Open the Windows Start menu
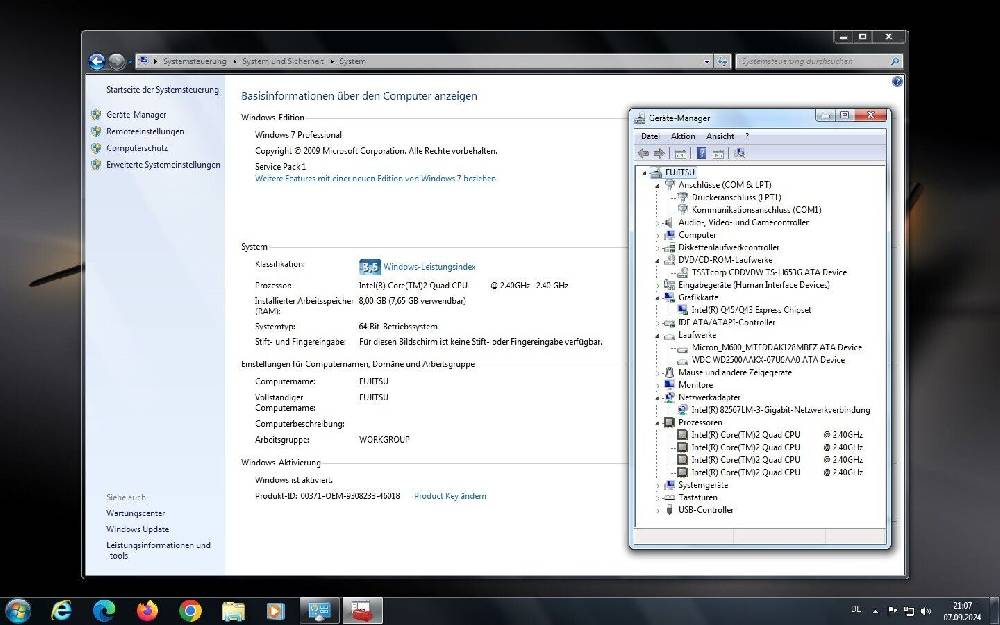The height and width of the screenshot is (625, 1000). point(17,611)
